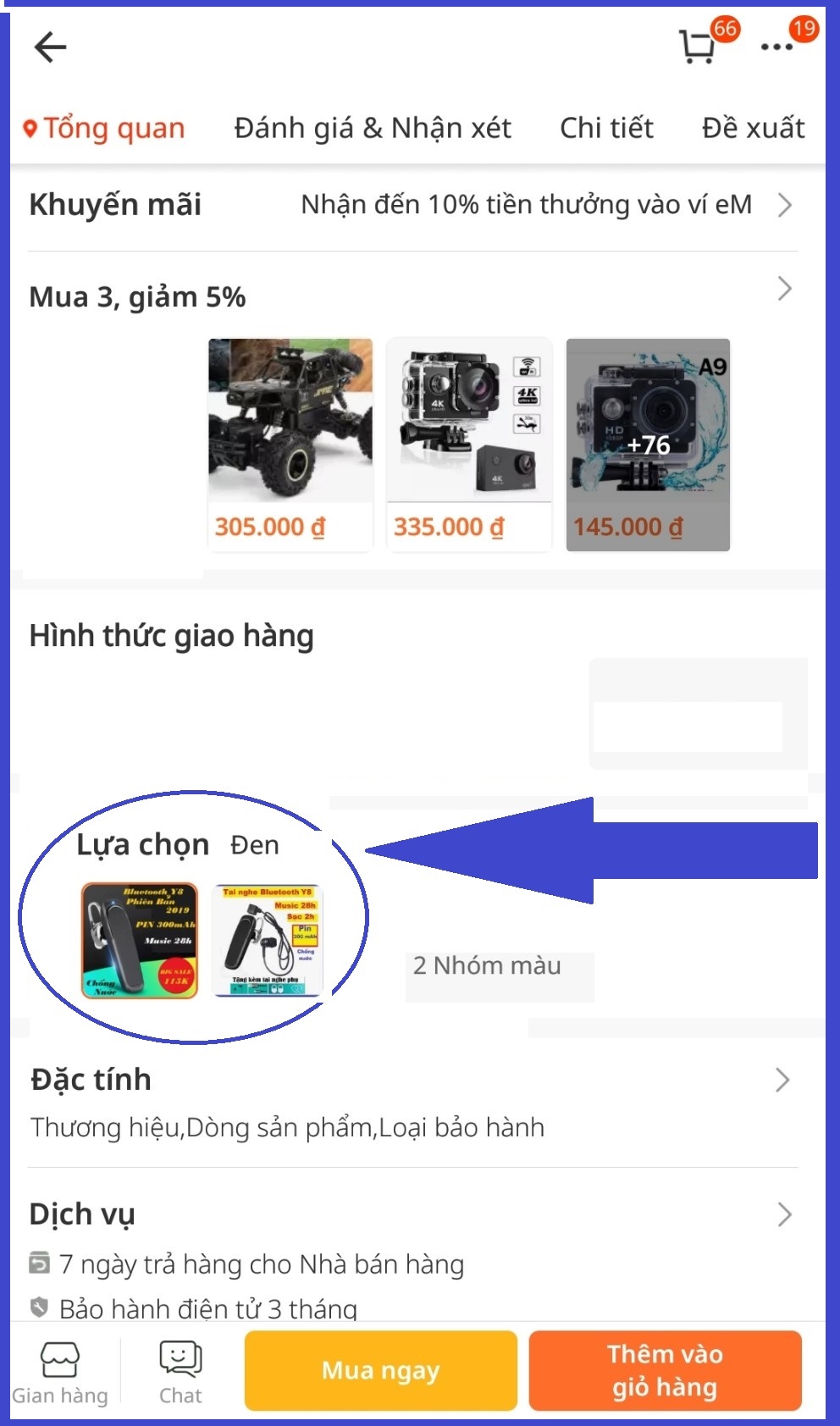Switch to the Chi tiết tab
Viewport: 840px width, 1426px height.
(x=606, y=128)
